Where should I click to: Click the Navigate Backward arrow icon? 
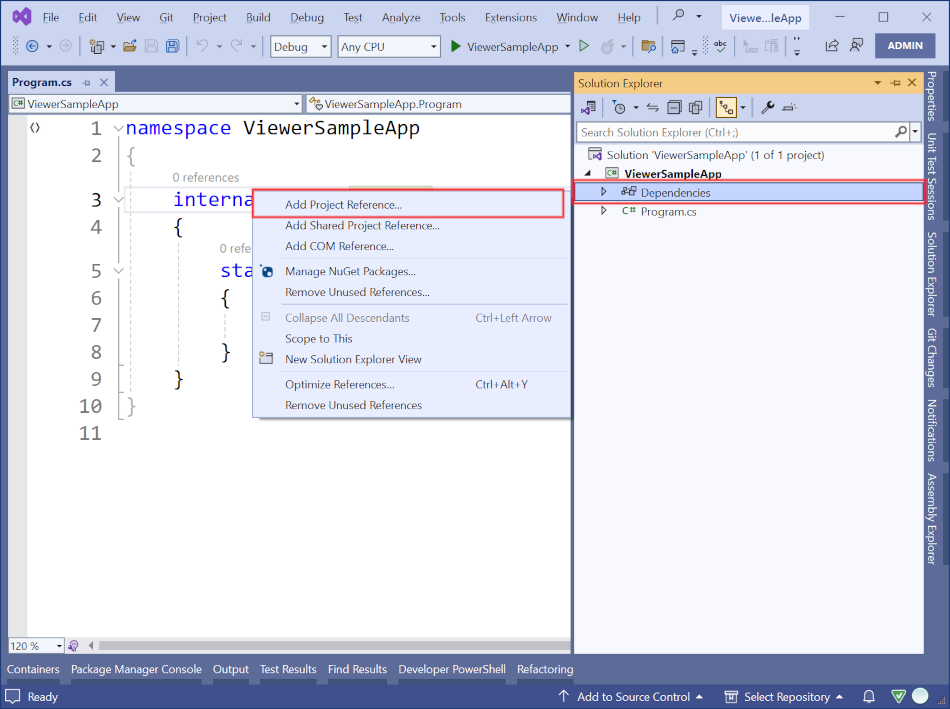[32, 46]
